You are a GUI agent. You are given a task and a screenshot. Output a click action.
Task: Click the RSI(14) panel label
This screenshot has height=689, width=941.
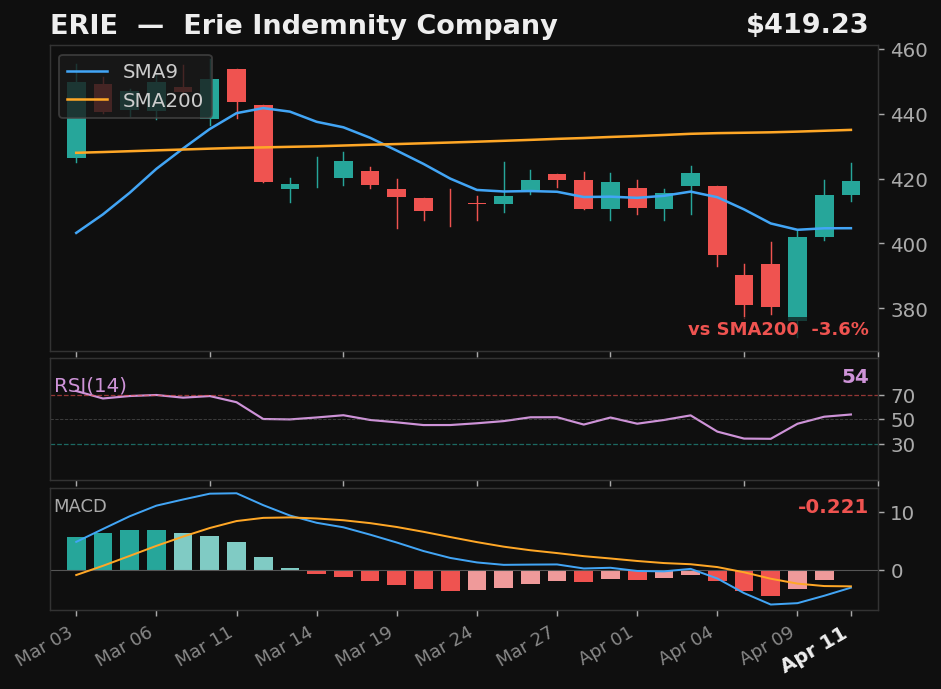90,385
